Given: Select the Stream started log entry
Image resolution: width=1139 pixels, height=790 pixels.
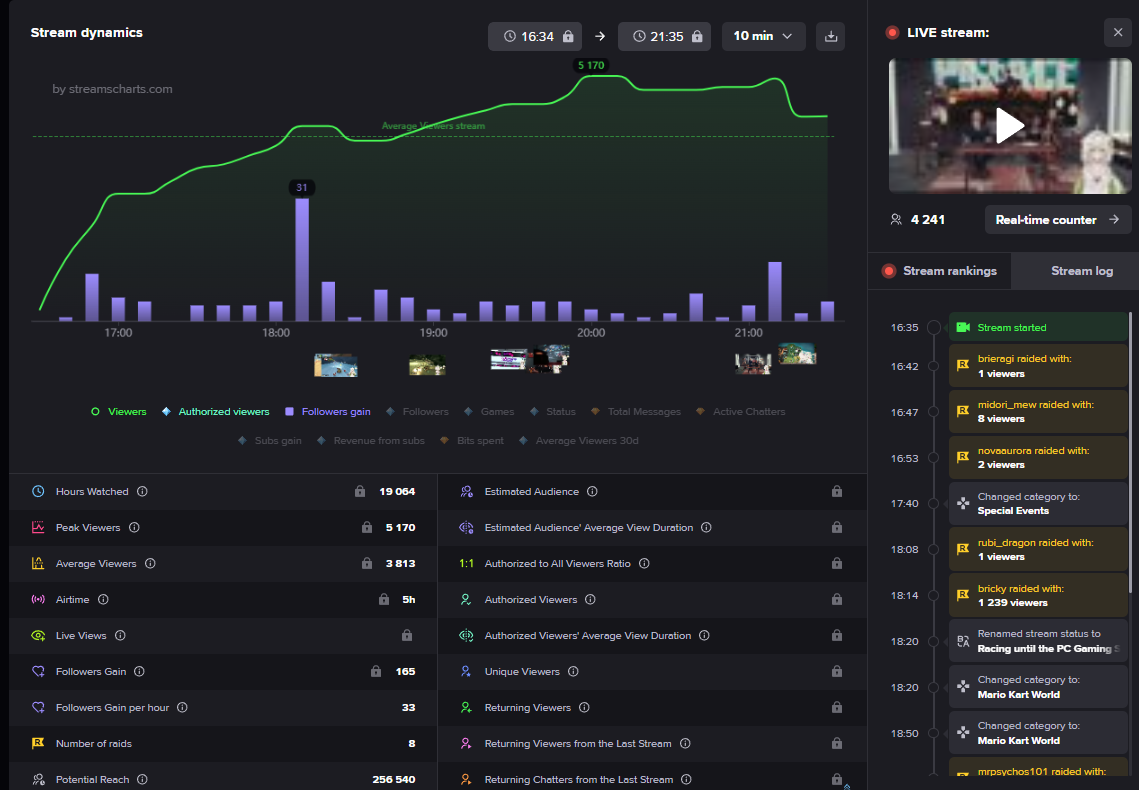Looking at the screenshot, I should [1038, 327].
